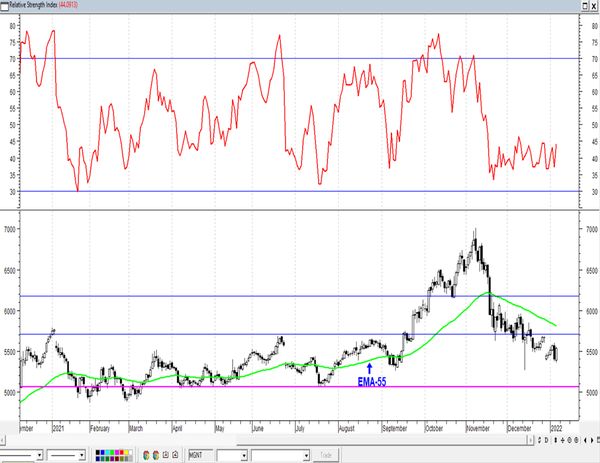The height and width of the screenshot is (463, 600).
Task: Click the right arrow chart navigation icon
Action: 592,440
